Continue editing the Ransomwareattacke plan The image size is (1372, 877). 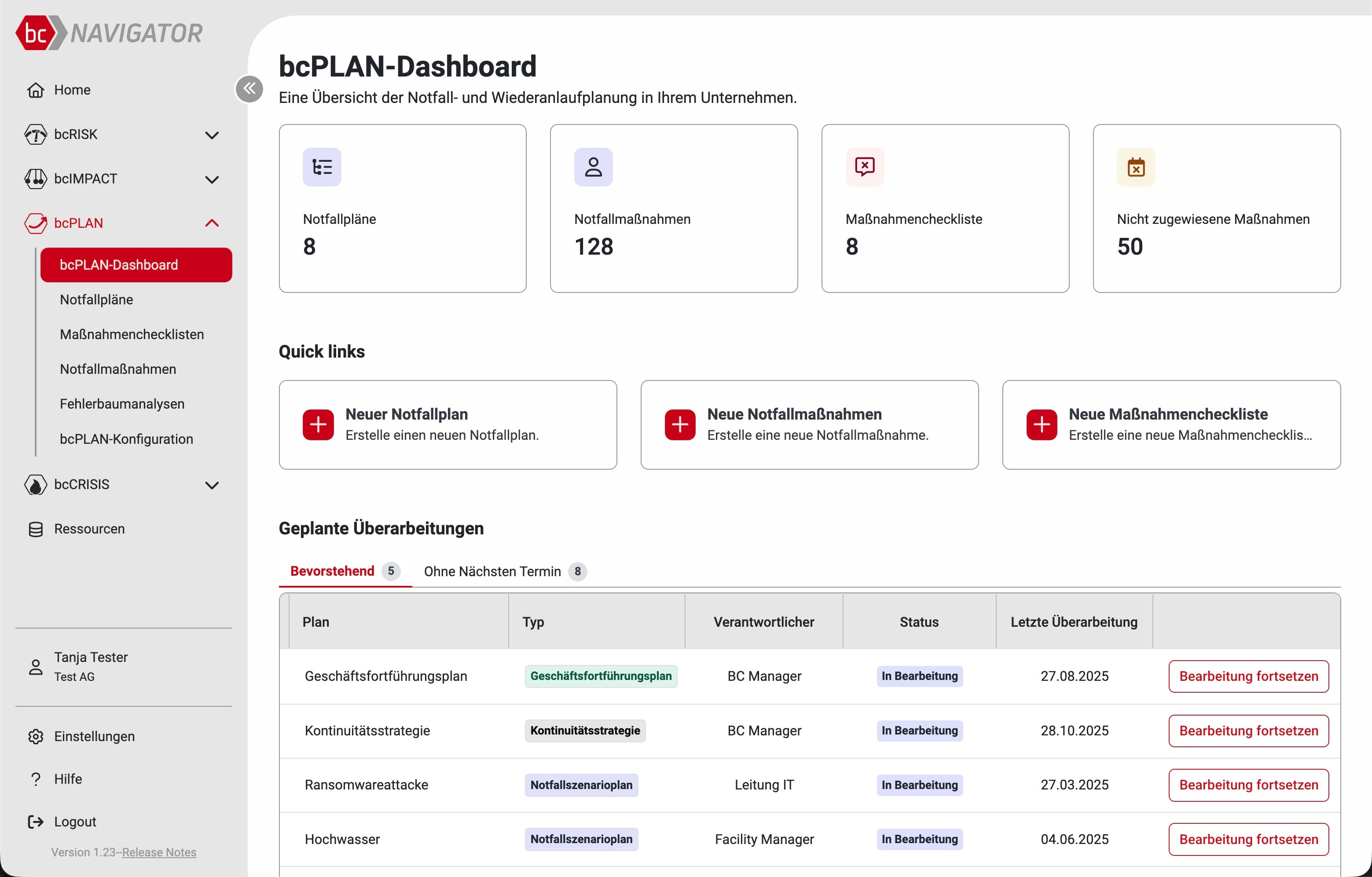(x=1248, y=785)
